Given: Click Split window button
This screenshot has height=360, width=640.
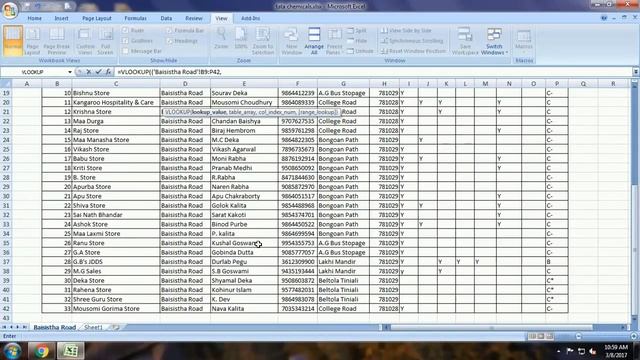Looking at the screenshot, I should [357, 31].
